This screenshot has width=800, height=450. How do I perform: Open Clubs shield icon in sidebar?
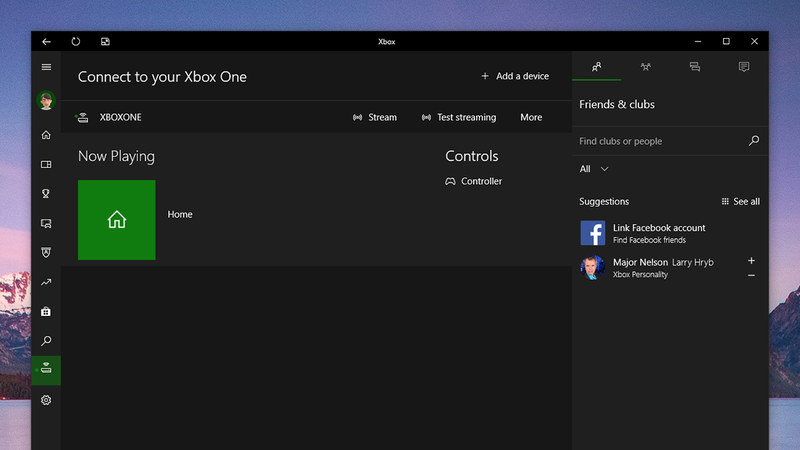coord(46,253)
